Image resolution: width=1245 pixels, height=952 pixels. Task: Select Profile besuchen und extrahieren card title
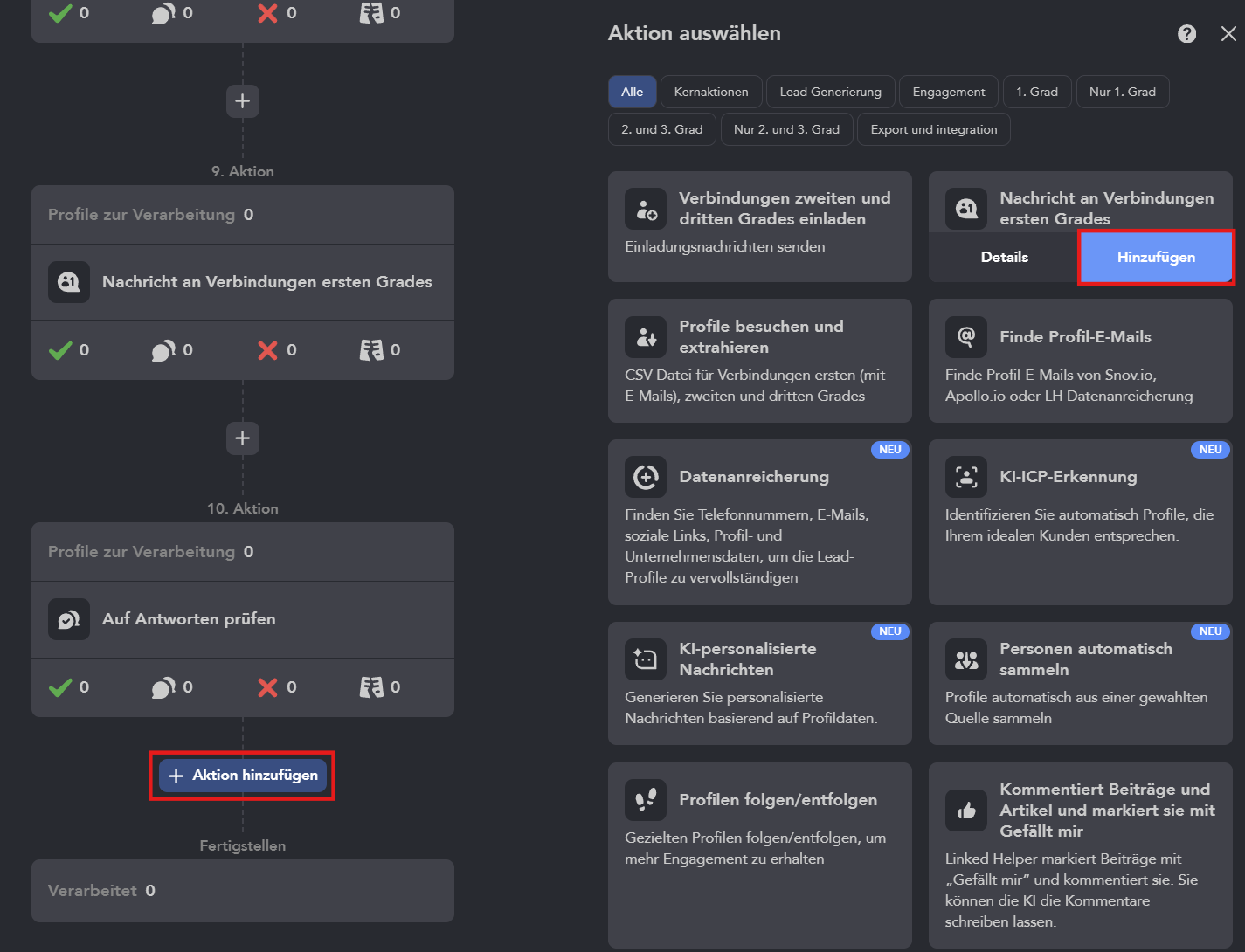(x=762, y=337)
